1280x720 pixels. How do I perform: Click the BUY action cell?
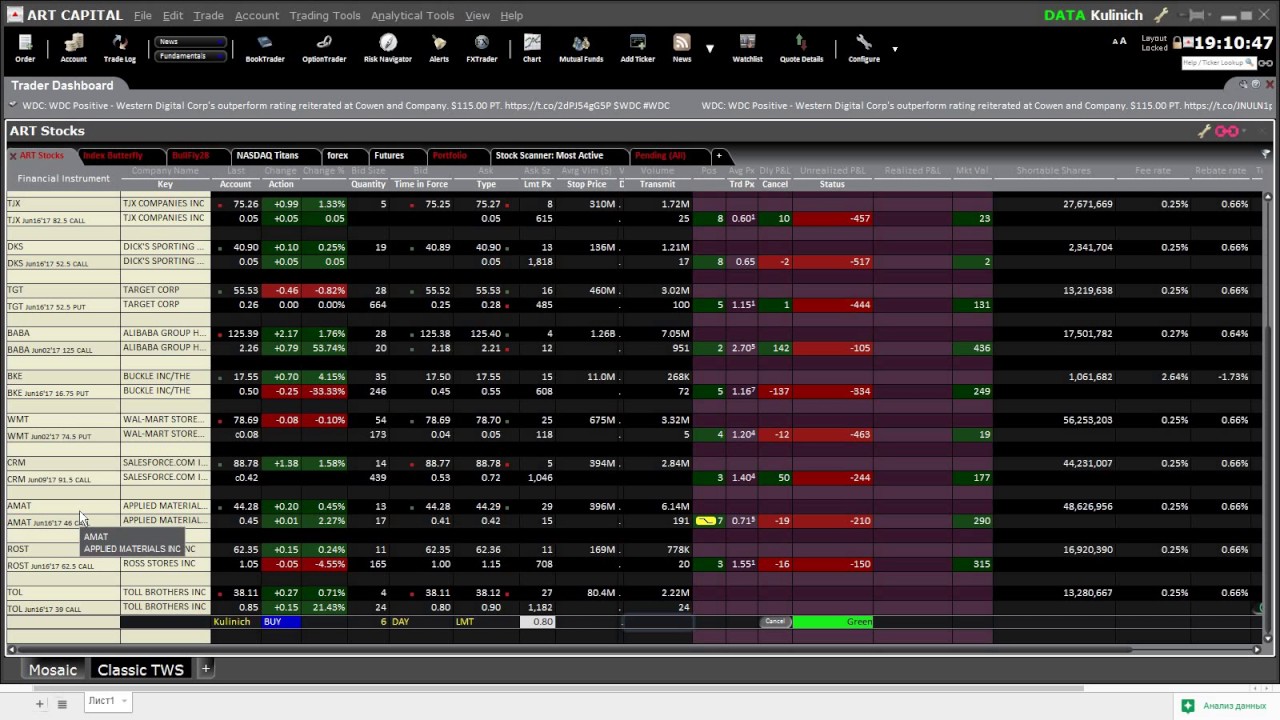(x=281, y=622)
